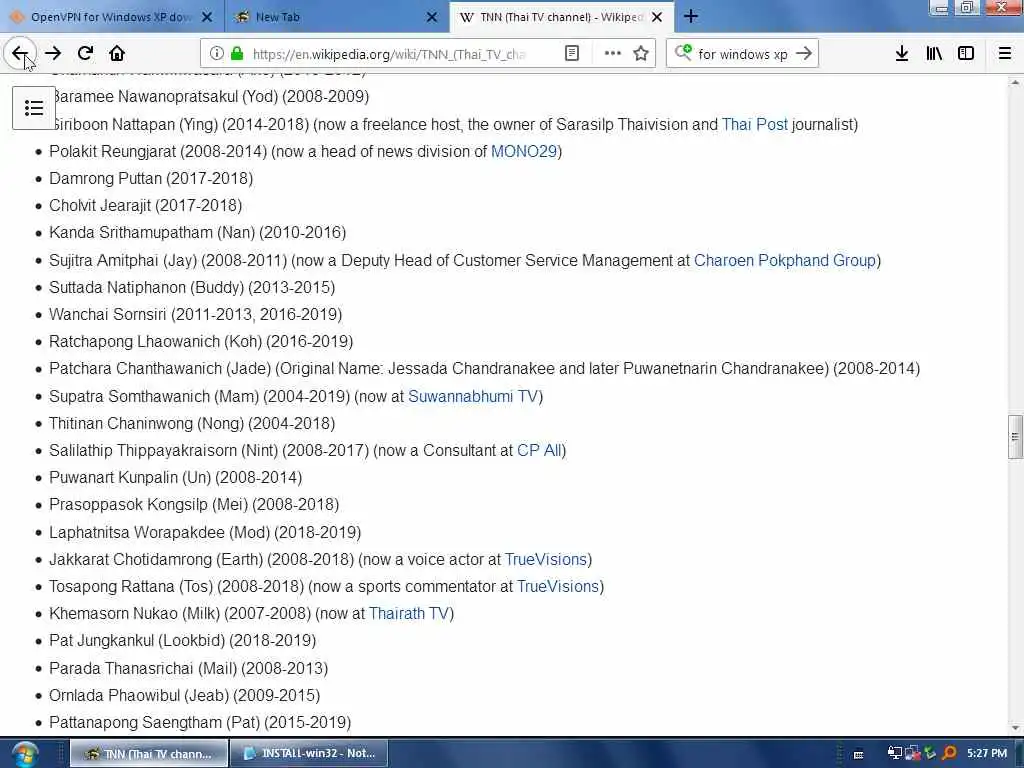Bookmark this page with the star
Image resolution: width=1024 pixels, height=768 pixels.
[x=641, y=54]
